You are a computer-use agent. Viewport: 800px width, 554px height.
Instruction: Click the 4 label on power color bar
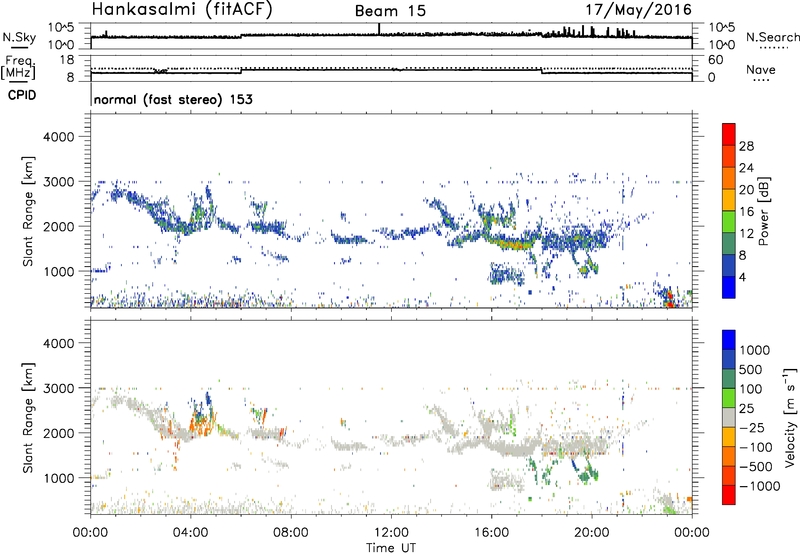click(x=742, y=277)
